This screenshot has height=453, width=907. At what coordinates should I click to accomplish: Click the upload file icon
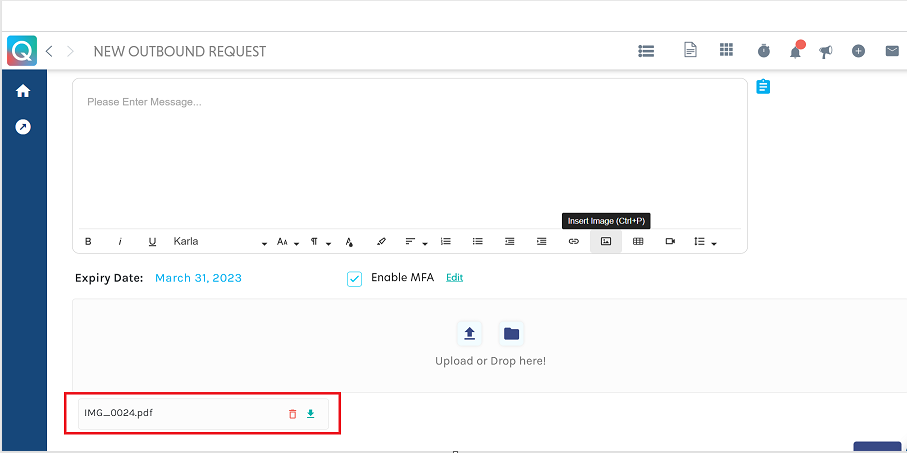point(469,334)
